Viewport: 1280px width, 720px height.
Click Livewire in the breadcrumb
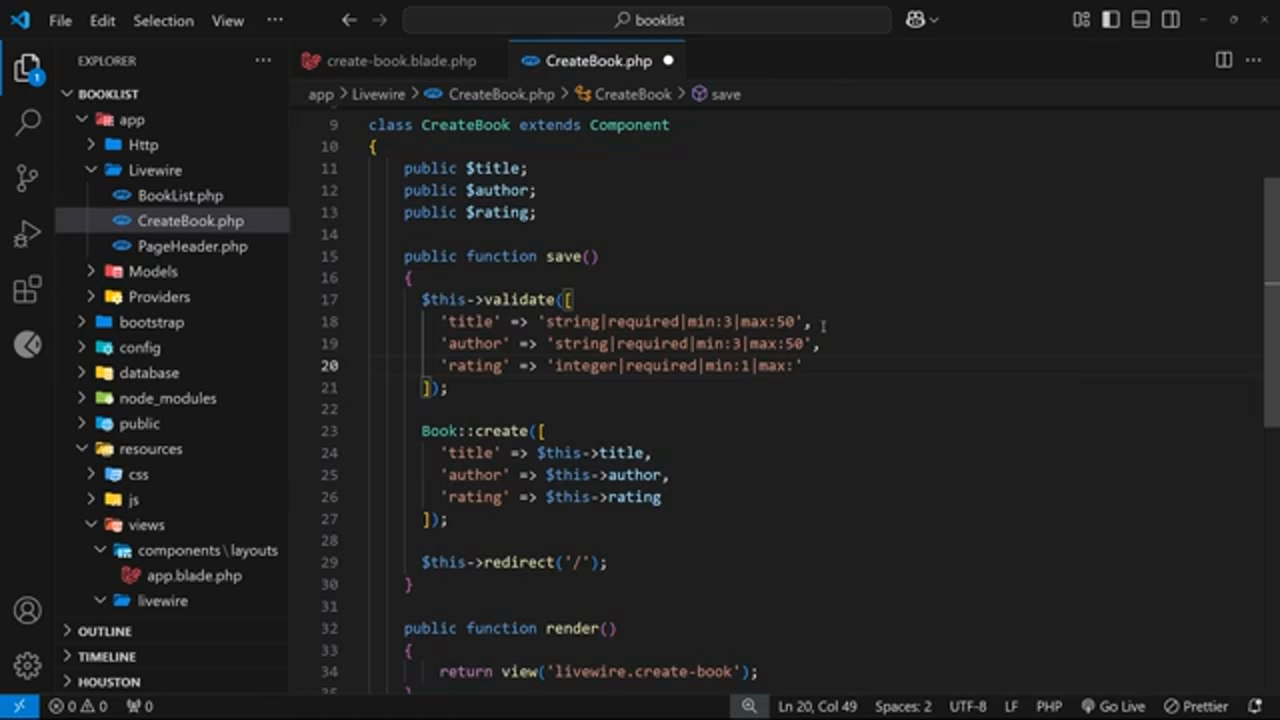pyautogui.click(x=378, y=94)
